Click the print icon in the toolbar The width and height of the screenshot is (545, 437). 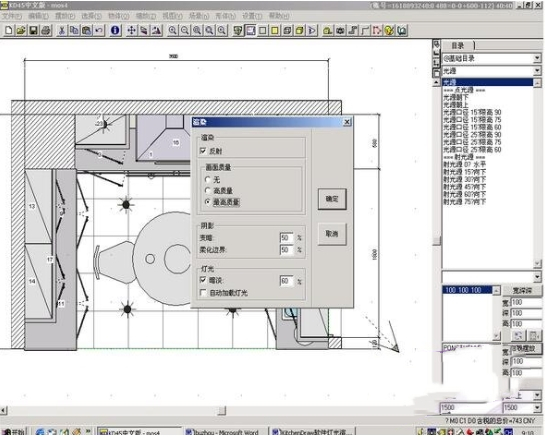tap(46, 31)
